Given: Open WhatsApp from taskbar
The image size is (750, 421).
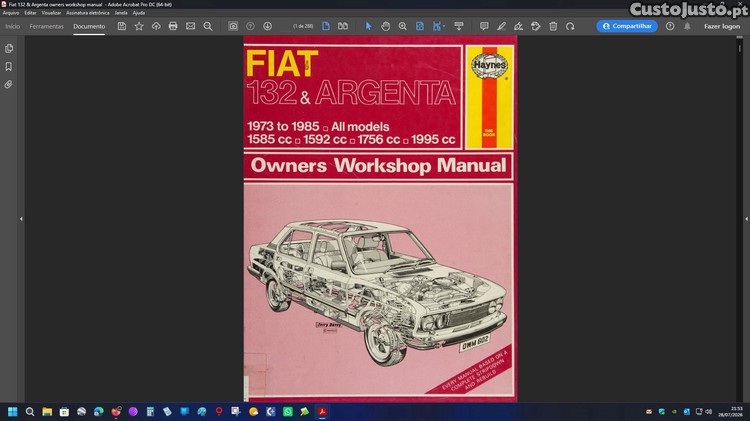Looking at the screenshot, I should pyautogui.click(x=288, y=411).
